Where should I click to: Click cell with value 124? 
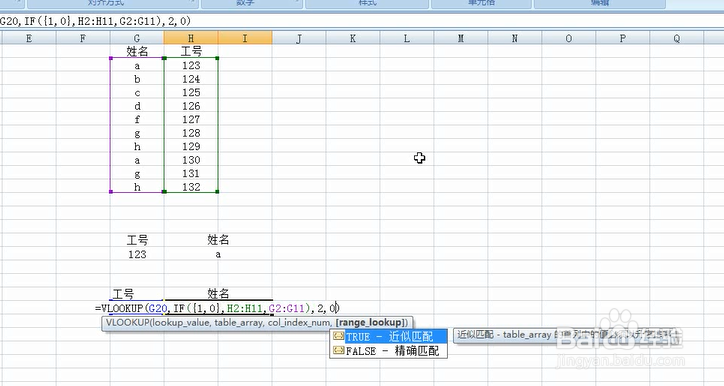tap(191, 79)
